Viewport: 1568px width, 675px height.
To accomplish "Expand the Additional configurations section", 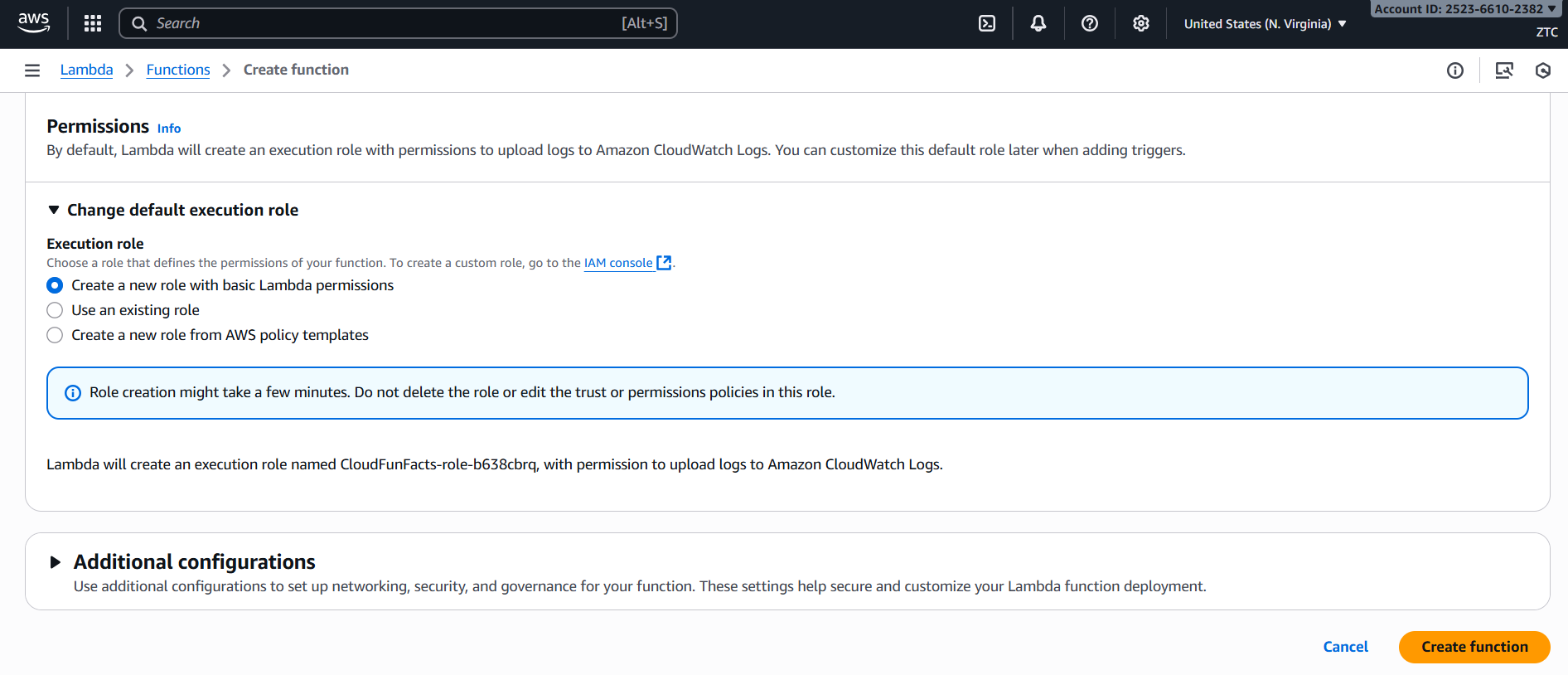I will click(x=56, y=562).
